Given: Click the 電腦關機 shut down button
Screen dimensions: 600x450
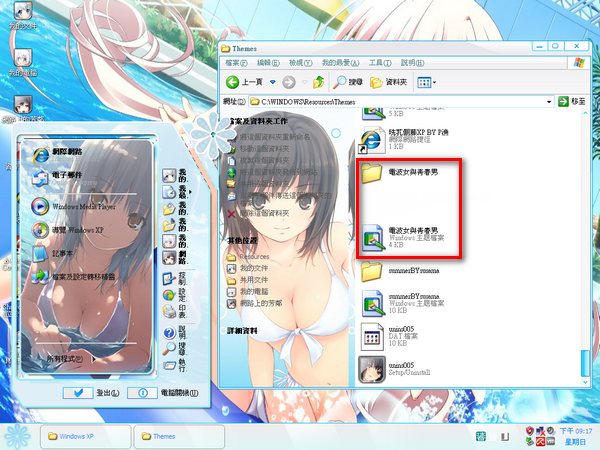Looking at the screenshot, I should (x=163, y=393).
